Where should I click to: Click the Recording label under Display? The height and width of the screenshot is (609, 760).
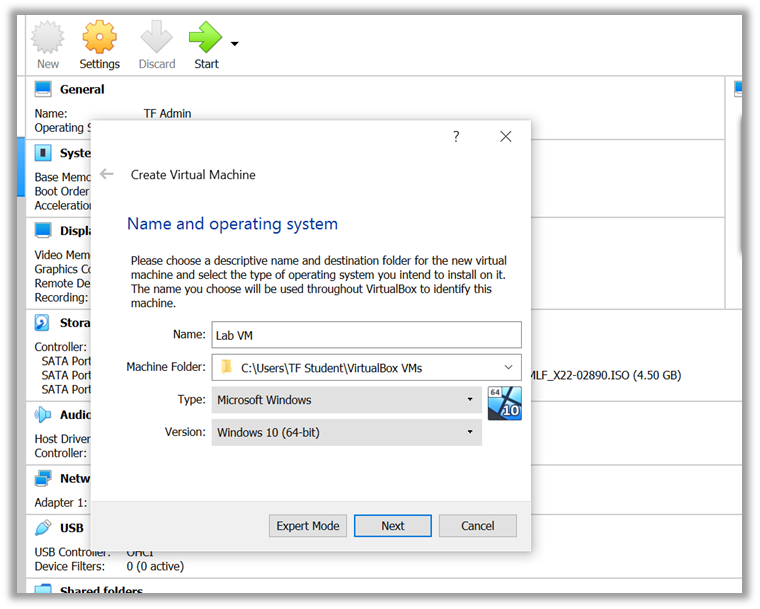(61, 297)
